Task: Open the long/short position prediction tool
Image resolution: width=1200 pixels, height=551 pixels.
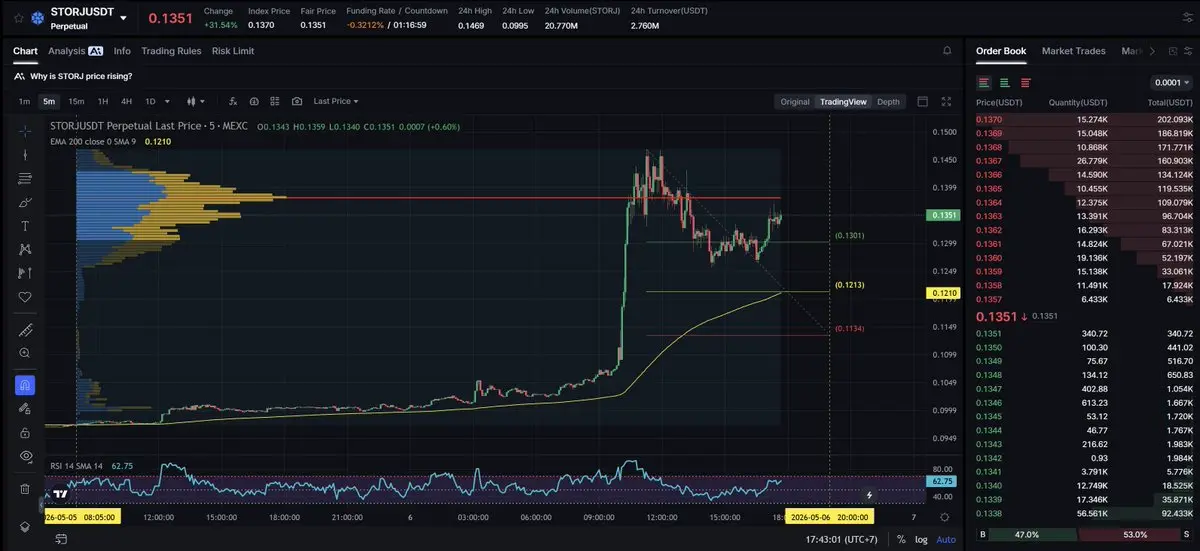Action: tap(25, 273)
